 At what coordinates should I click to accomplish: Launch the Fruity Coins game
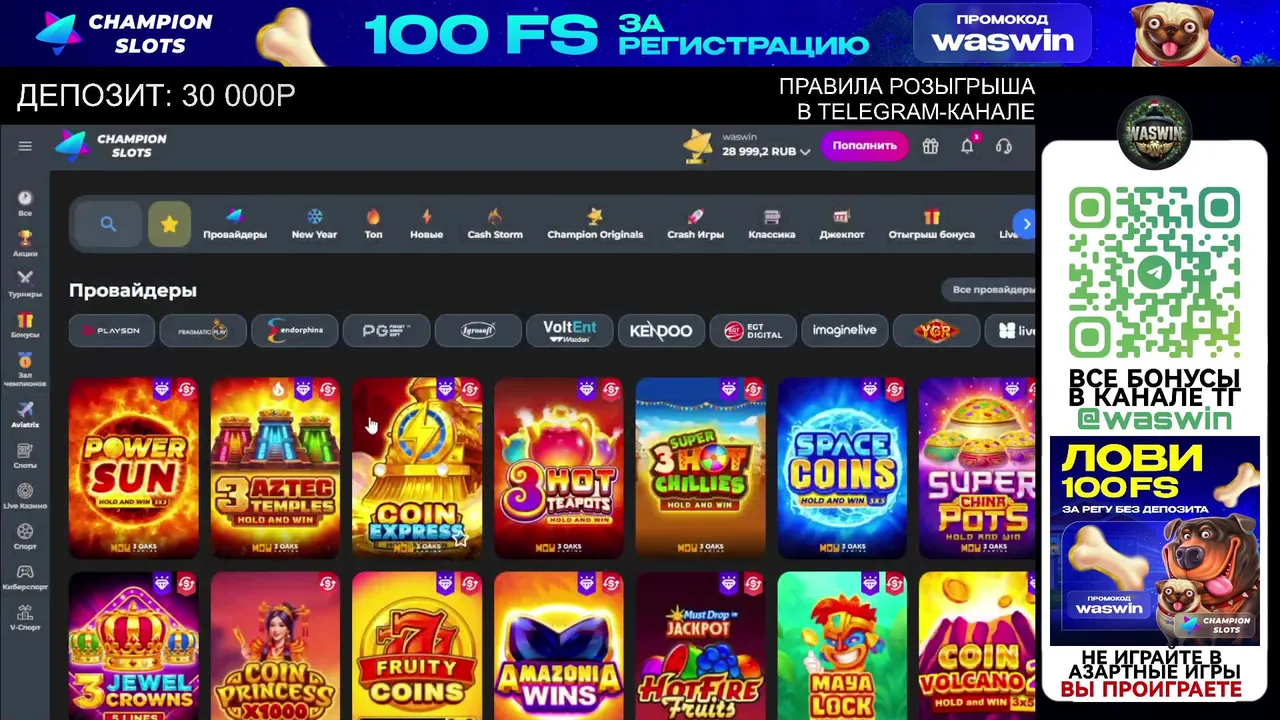coord(417,646)
